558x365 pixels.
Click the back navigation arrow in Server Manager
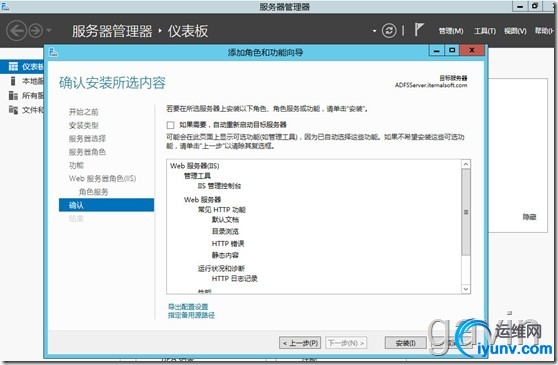(x=16, y=31)
